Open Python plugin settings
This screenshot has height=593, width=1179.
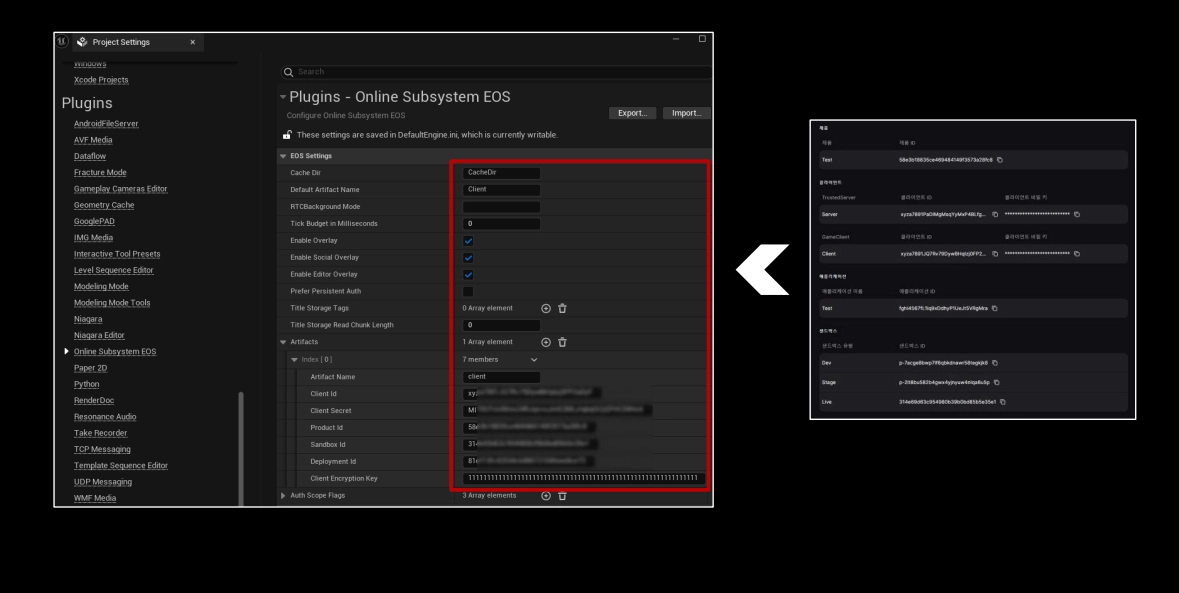(86, 384)
